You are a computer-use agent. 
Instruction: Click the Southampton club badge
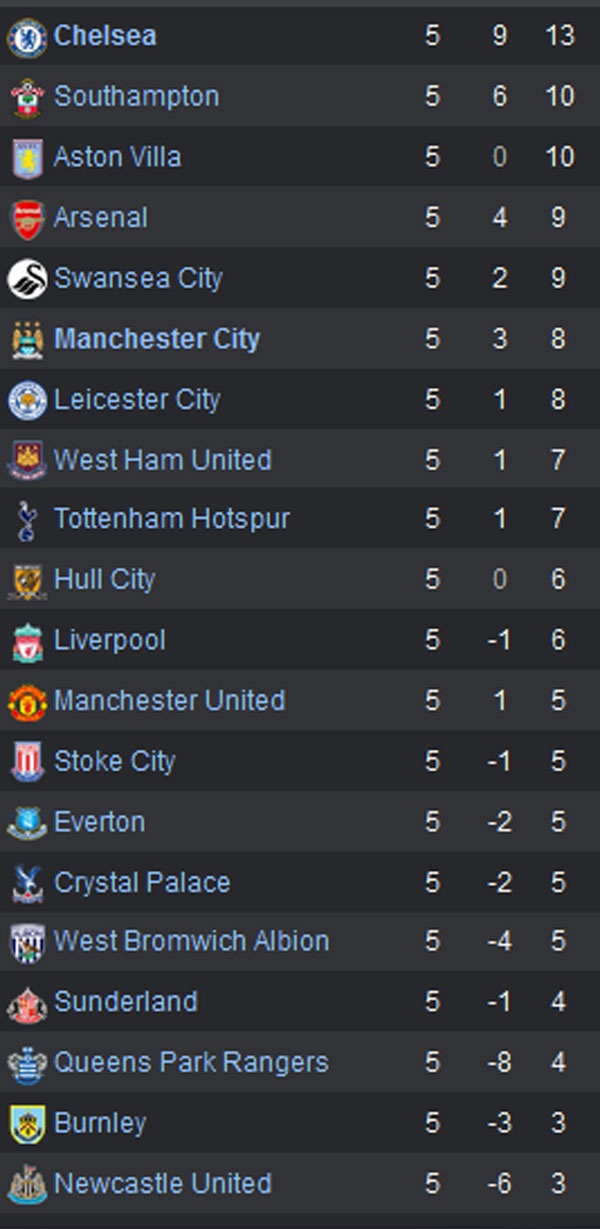pyautogui.click(x=27, y=97)
